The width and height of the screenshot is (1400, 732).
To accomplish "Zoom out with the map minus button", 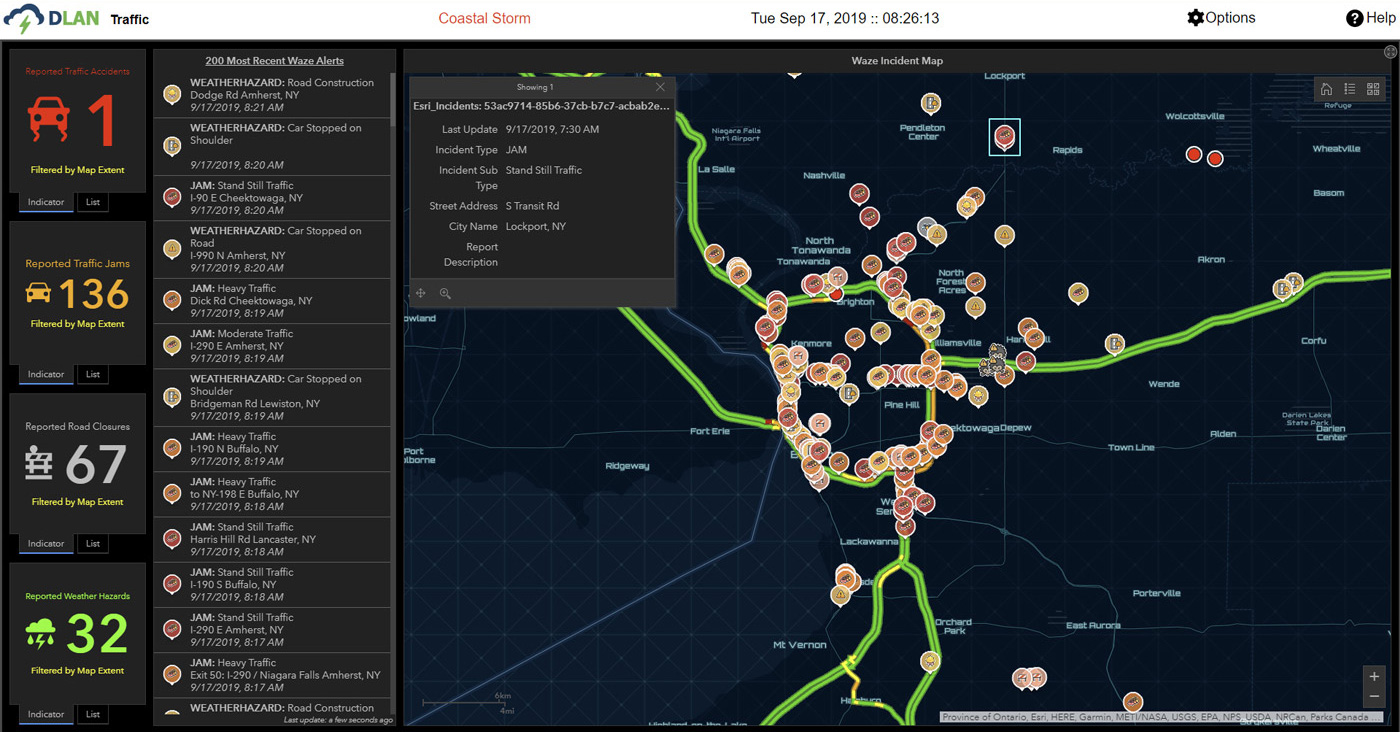I will coord(1374,696).
